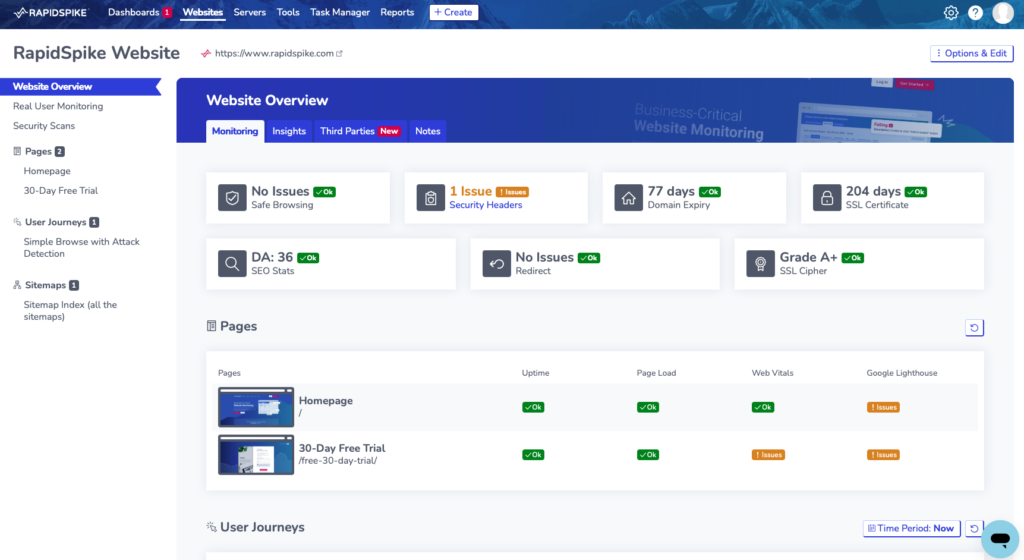Open the Options & Edit menu
The image size is (1024, 560).
[972, 54]
